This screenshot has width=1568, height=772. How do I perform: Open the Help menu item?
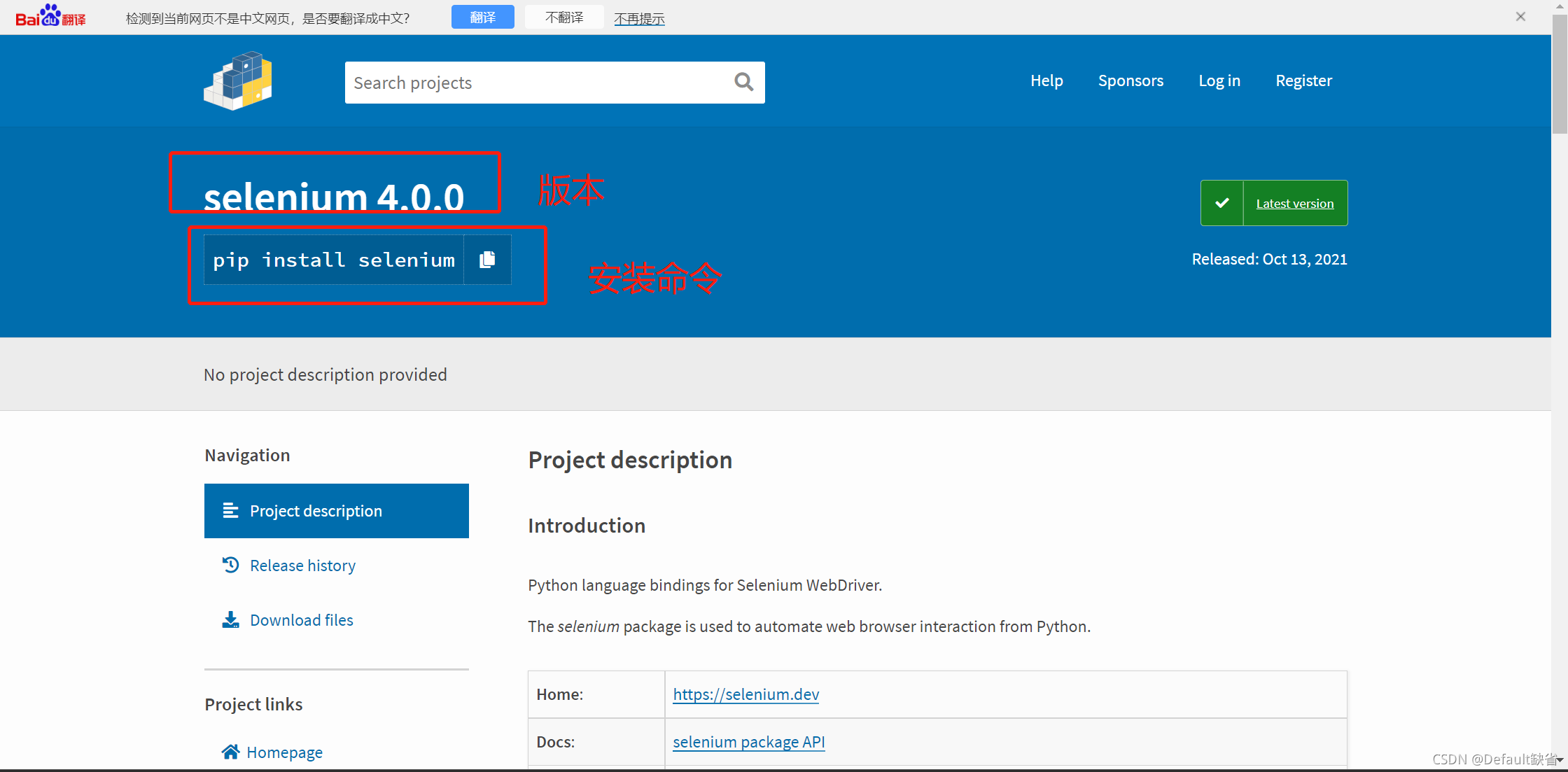click(1046, 80)
